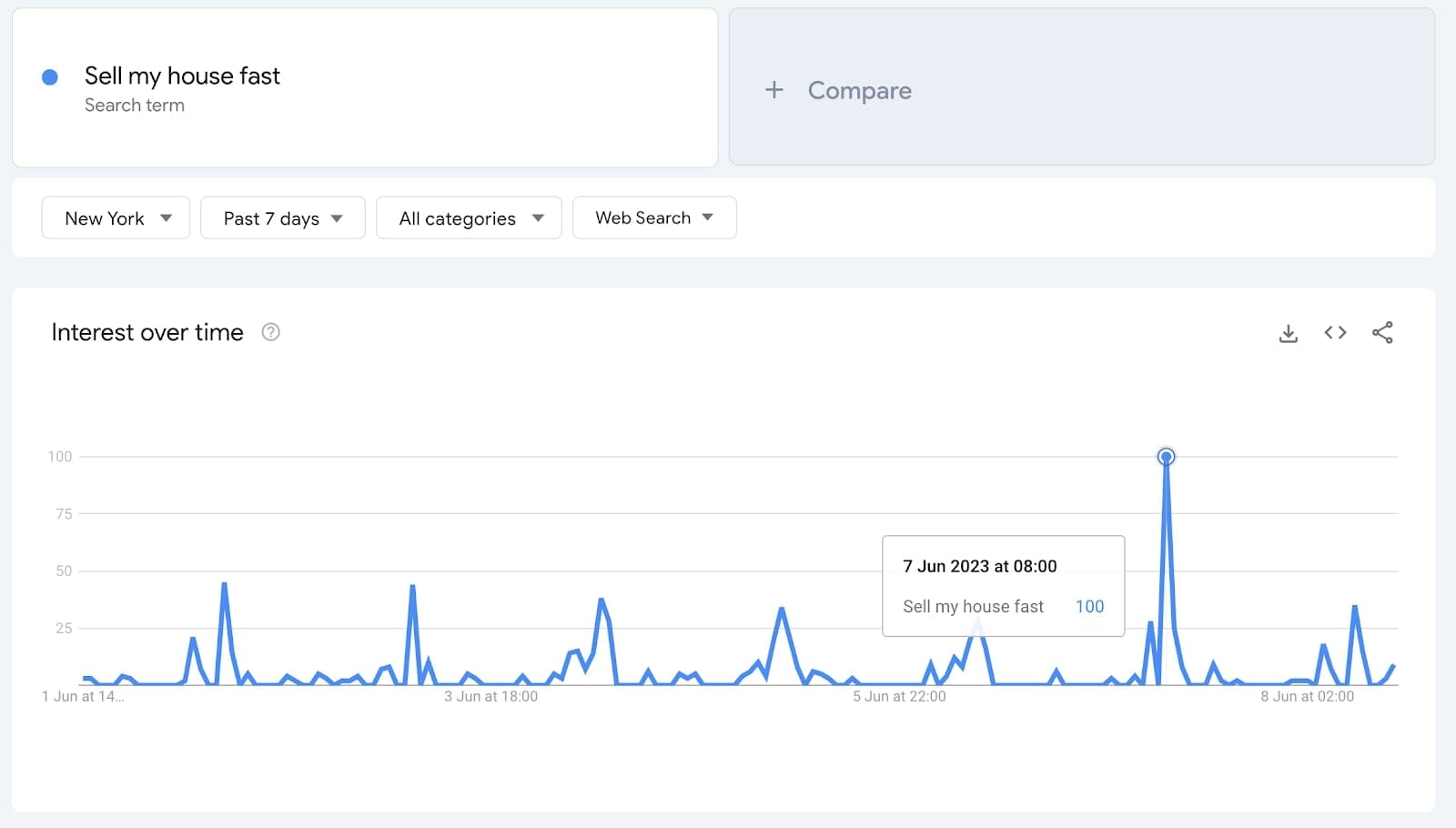The height and width of the screenshot is (828, 1456).
Task: Click the '1 Jun at 14...' axis label
Action: click(x=83, y=696)
